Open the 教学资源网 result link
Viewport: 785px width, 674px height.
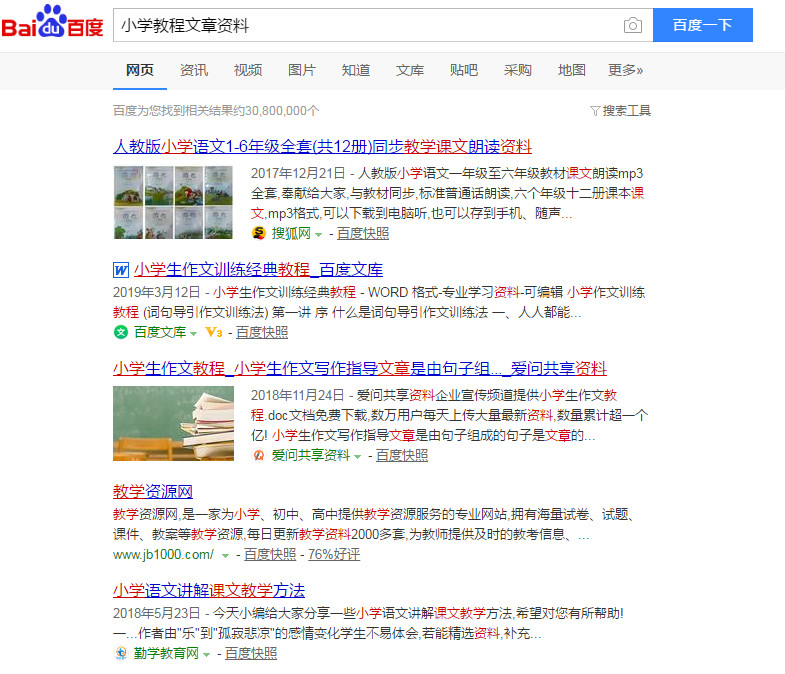(153, 492)
